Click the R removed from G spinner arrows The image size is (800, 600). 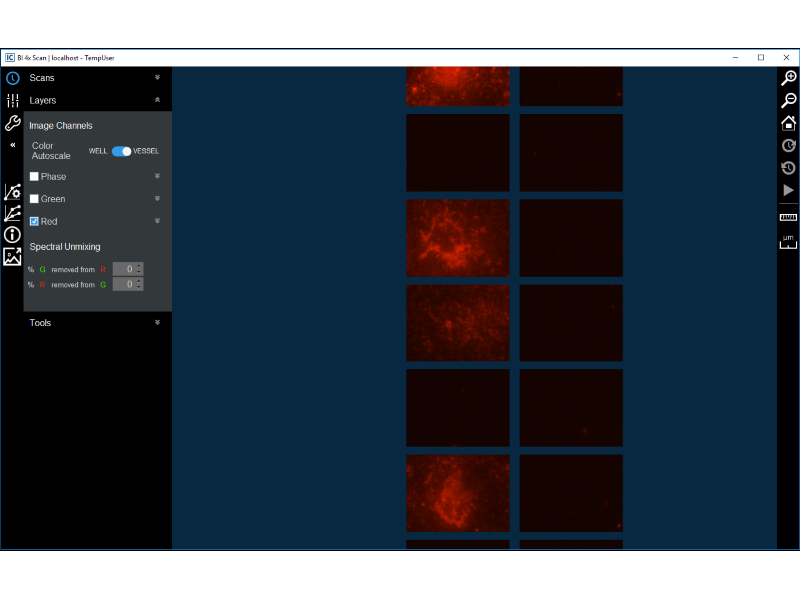pyautogui.click(x=139, y=284)
